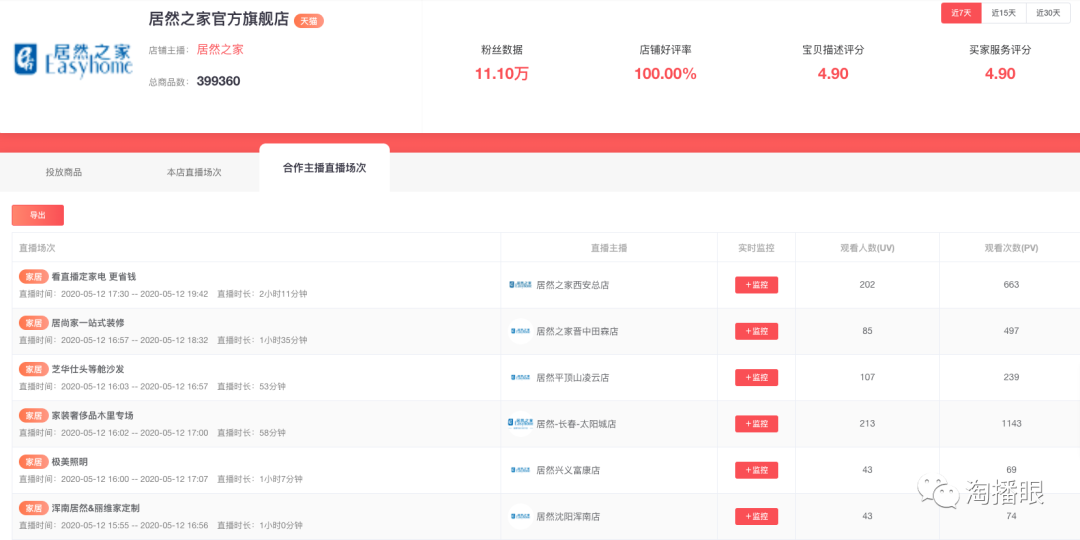Open the 居然之家 host link
Viewport: 1080px width, 540px height.
pos(220,50)
